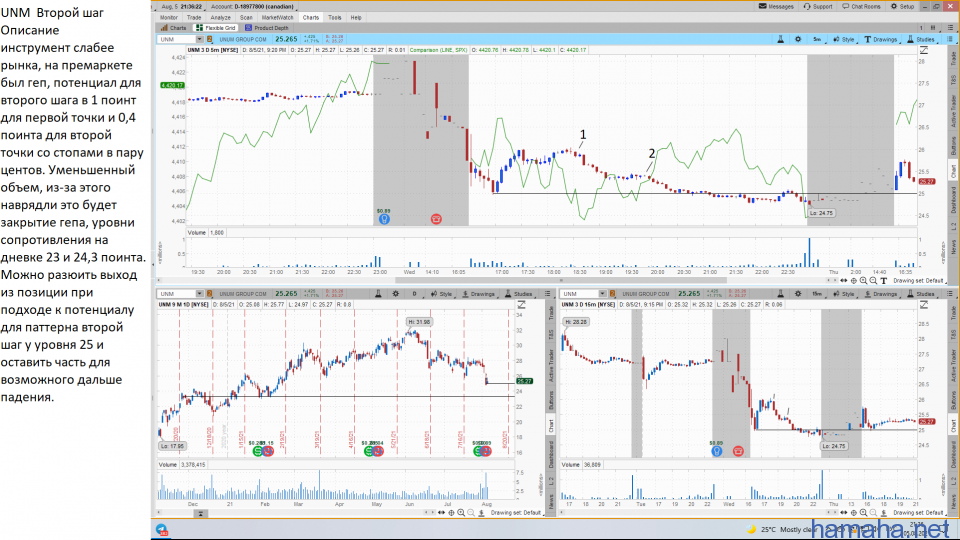Image resolution: width=960 pixels, height=540 pixels.
Task: Open top chart Drawings menu
Action: 880,39
